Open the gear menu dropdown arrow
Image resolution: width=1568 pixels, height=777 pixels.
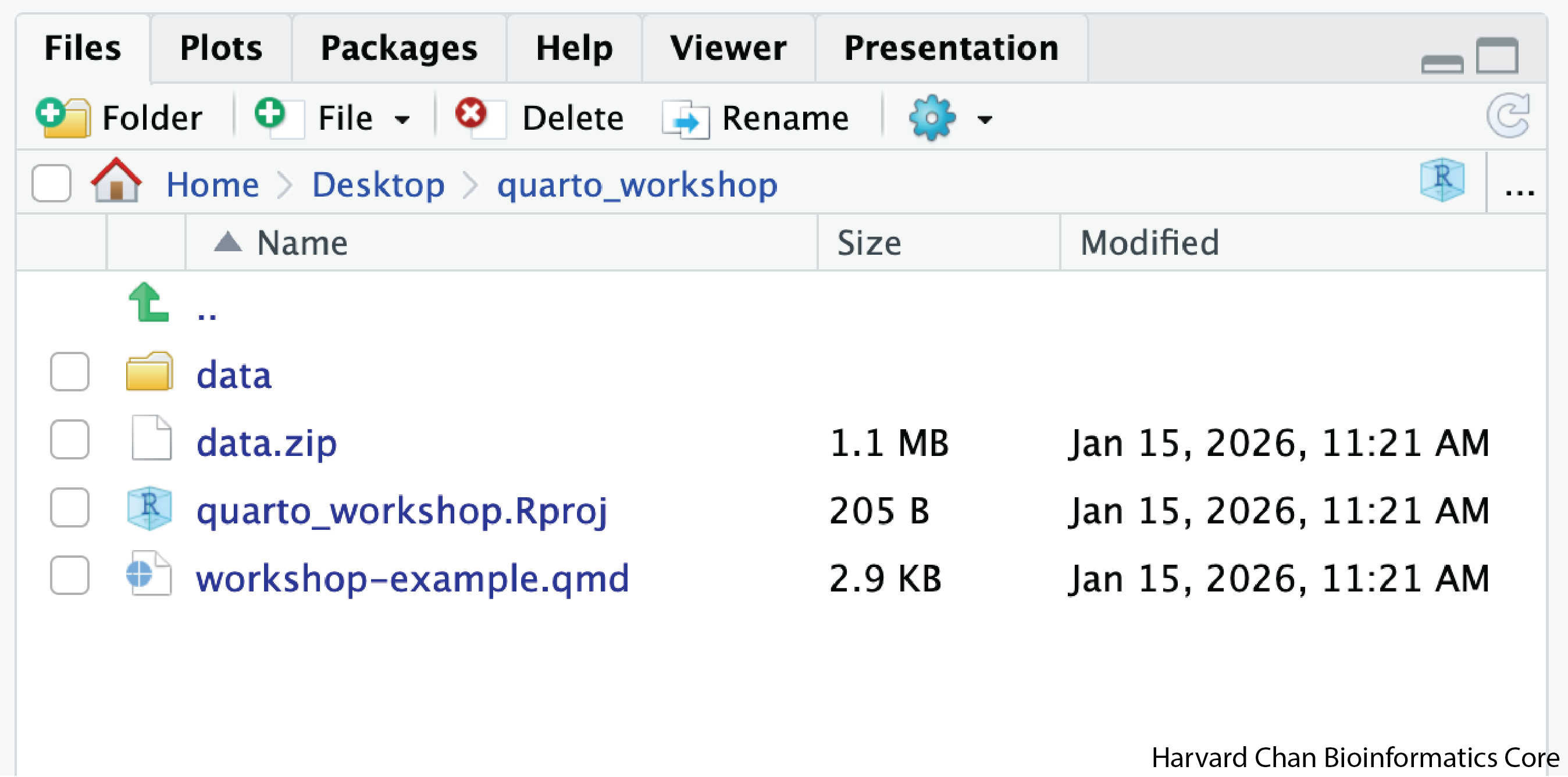pos(984,119)
